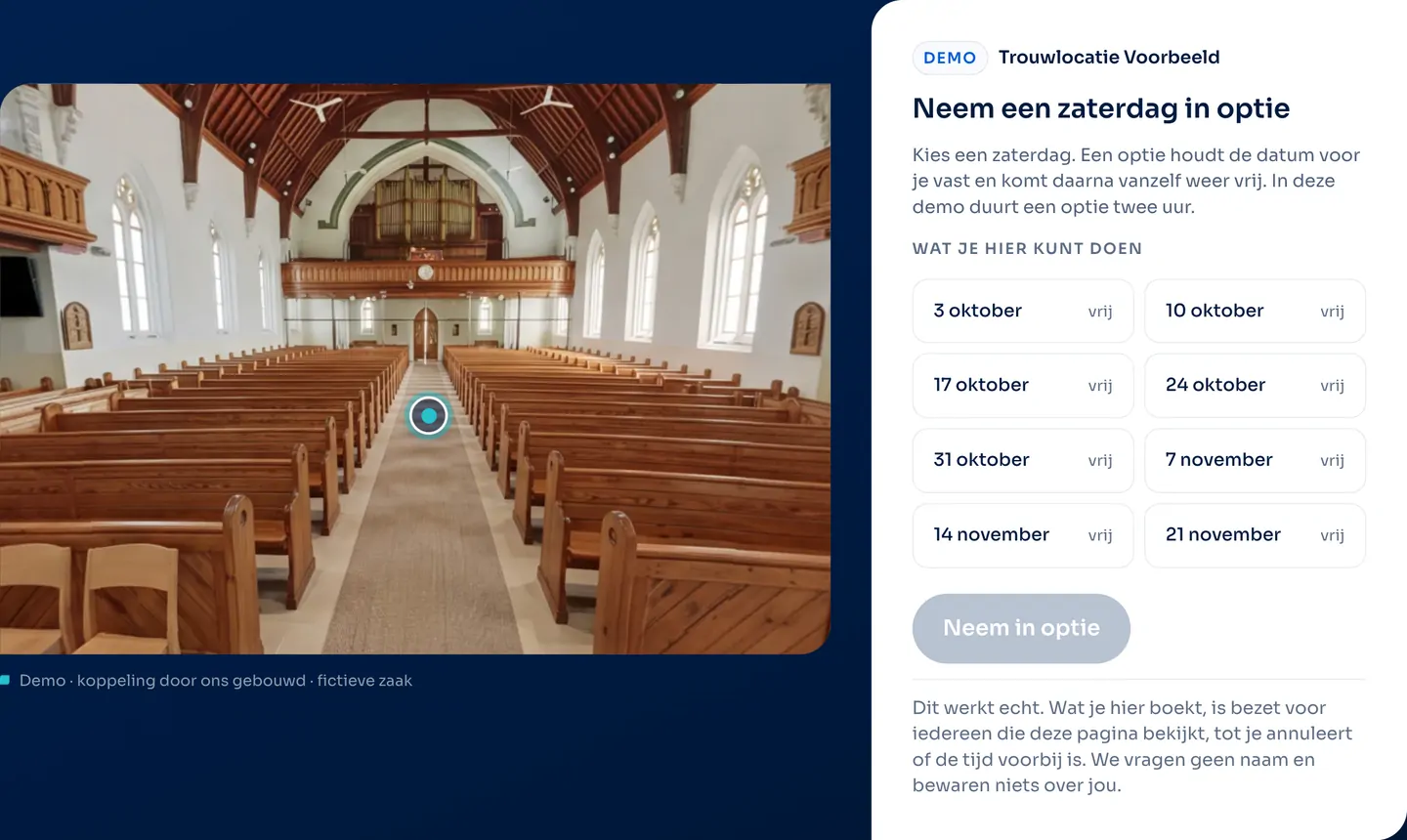Viewport: 1407px width, 840px height.
Task: Click the heading Neem een zaterdag in optie
Action: [1101, 108]
